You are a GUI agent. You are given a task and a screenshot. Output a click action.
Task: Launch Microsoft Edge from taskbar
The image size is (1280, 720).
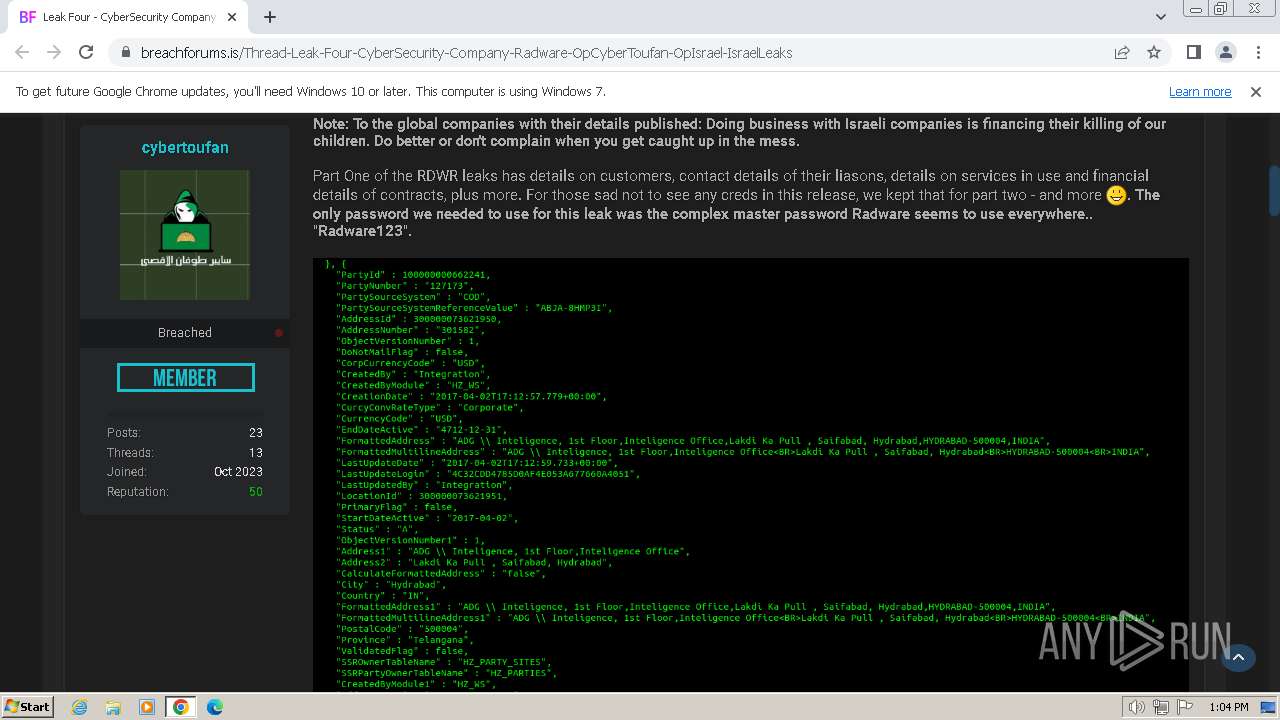coord(215,707)
